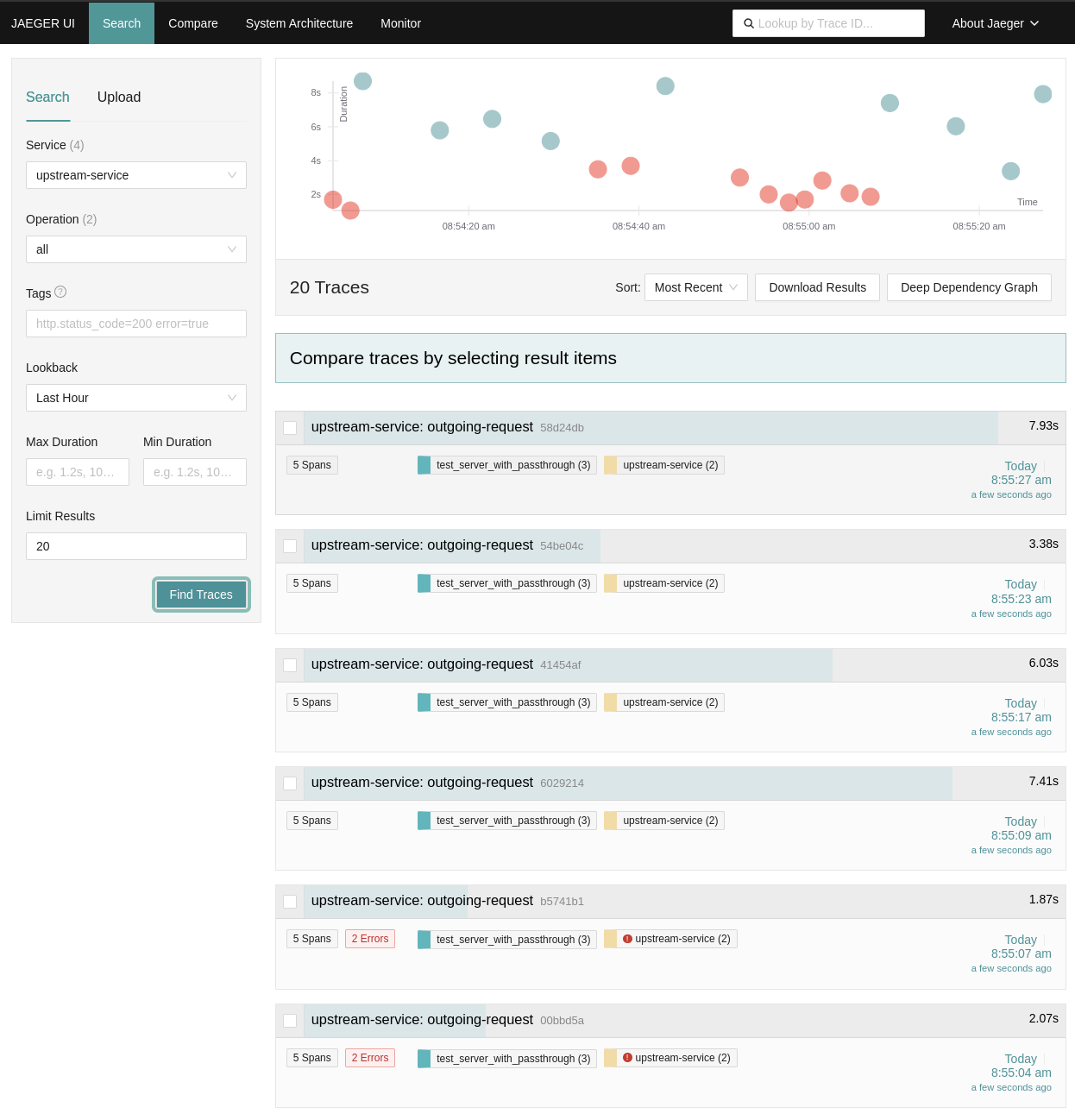Open trace 58d24db outgoing-request

pos(685,427)
